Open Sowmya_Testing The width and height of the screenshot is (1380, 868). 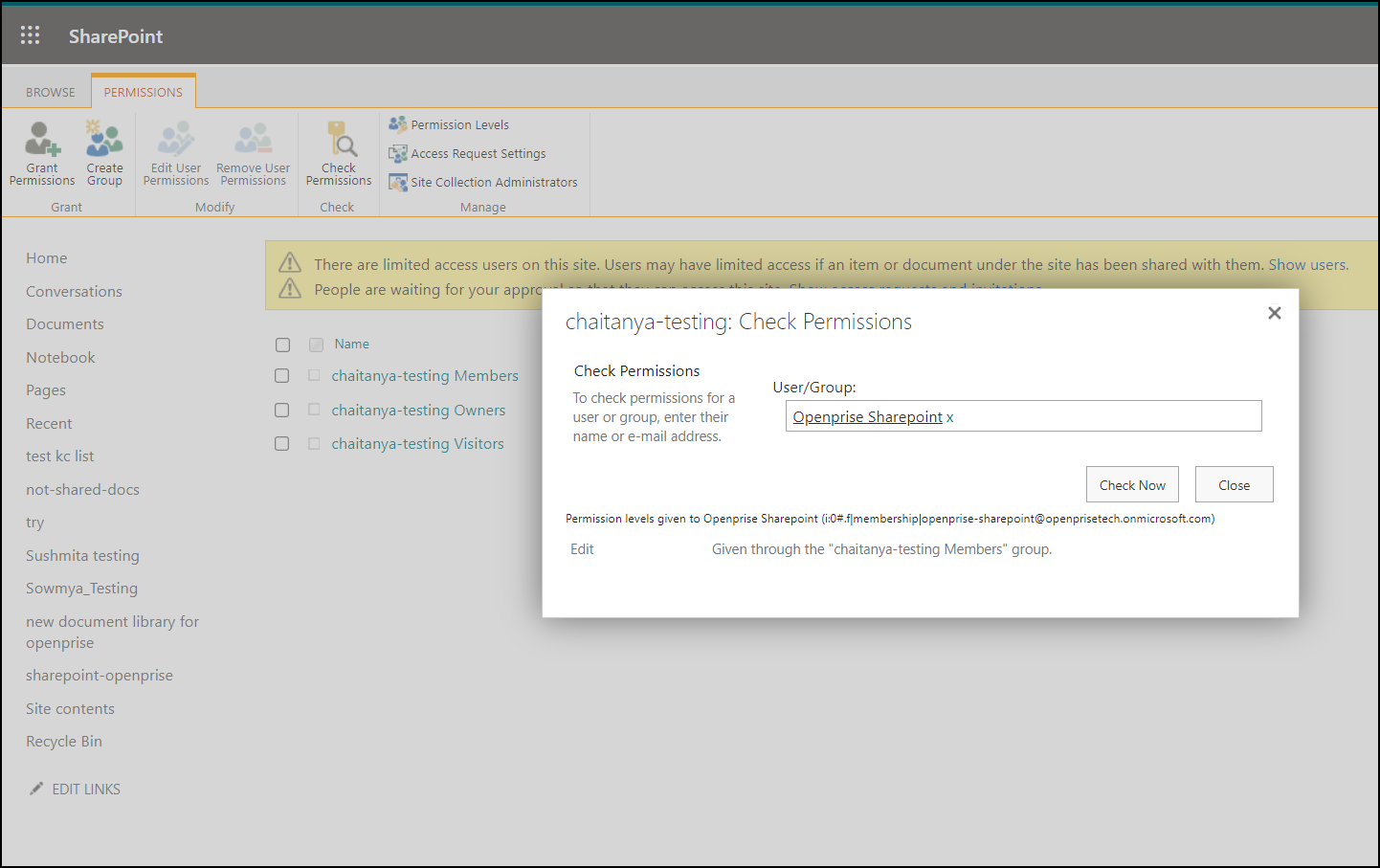point(81,589)
